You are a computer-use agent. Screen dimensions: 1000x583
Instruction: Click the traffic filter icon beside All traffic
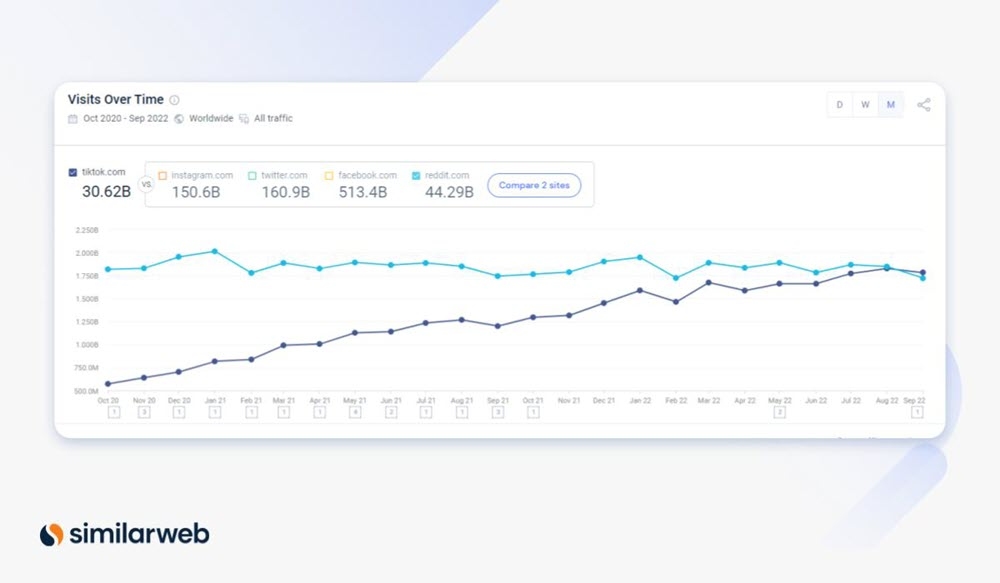click(x=245, y=118)
